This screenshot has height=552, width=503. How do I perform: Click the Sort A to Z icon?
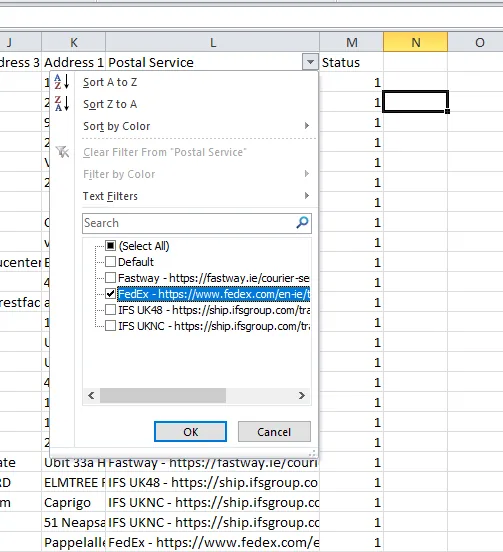click(62, 82)
